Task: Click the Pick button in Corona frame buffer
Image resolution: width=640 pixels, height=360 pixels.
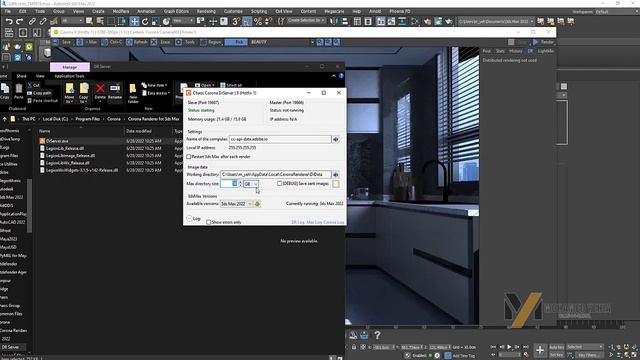Action: (236, 42)
